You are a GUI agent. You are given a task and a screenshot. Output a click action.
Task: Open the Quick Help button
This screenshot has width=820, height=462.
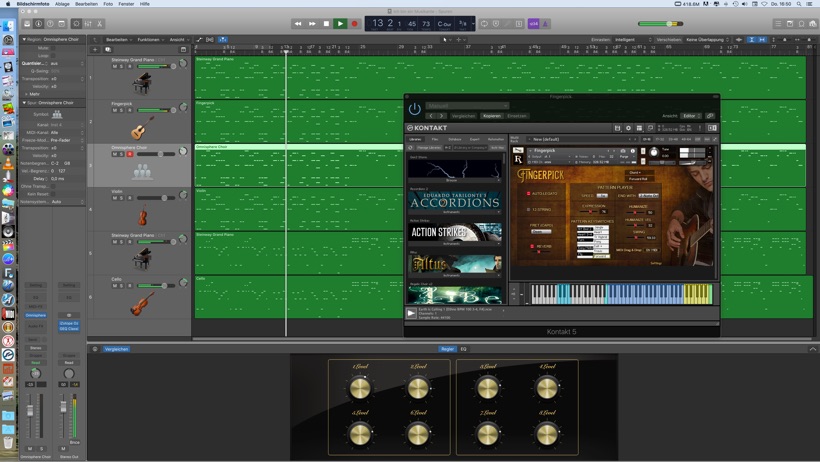click(50, 24)
